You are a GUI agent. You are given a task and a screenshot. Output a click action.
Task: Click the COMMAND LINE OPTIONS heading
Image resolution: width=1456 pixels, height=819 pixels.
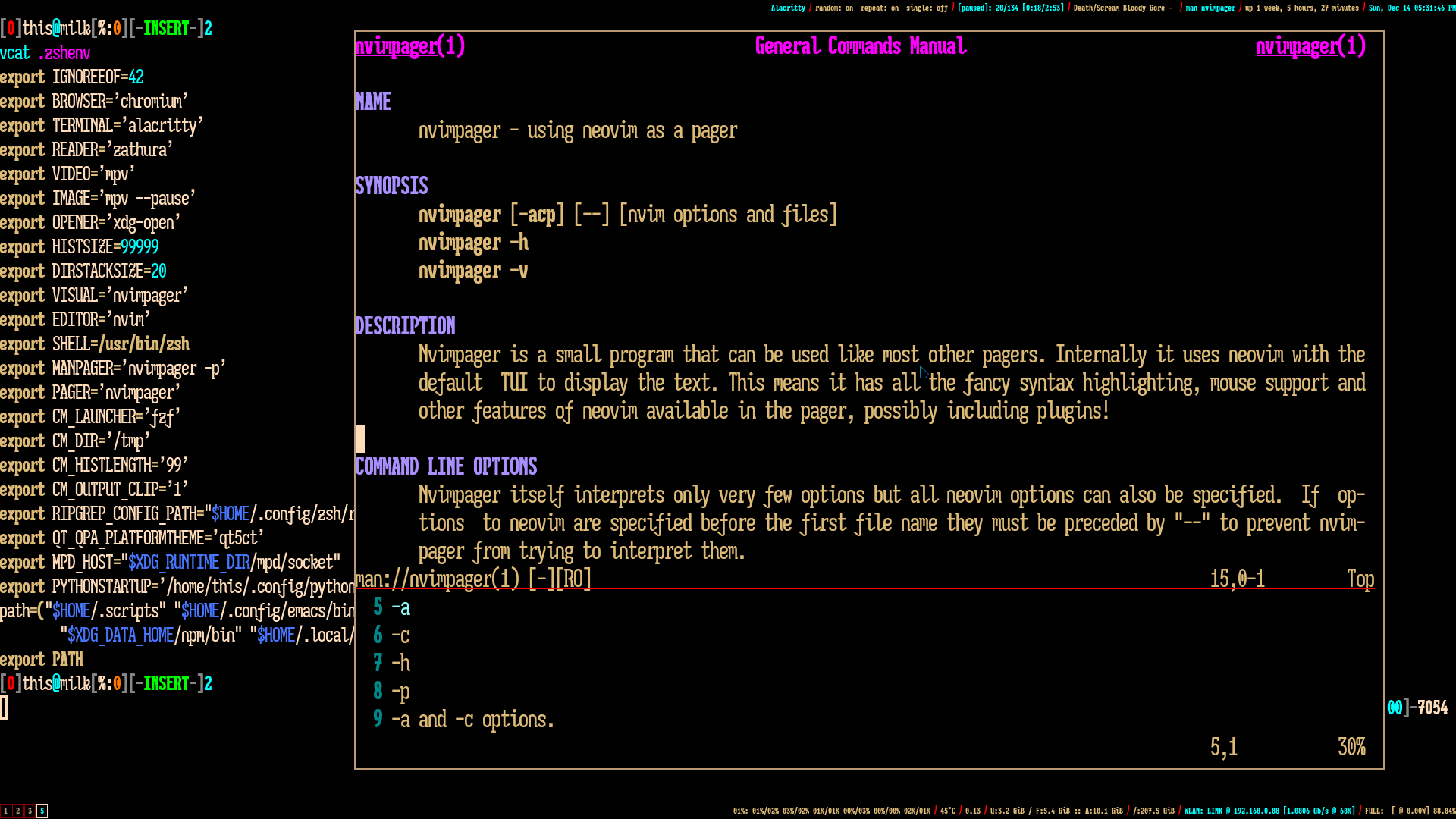pyautogui.click(x=446, y=466)
